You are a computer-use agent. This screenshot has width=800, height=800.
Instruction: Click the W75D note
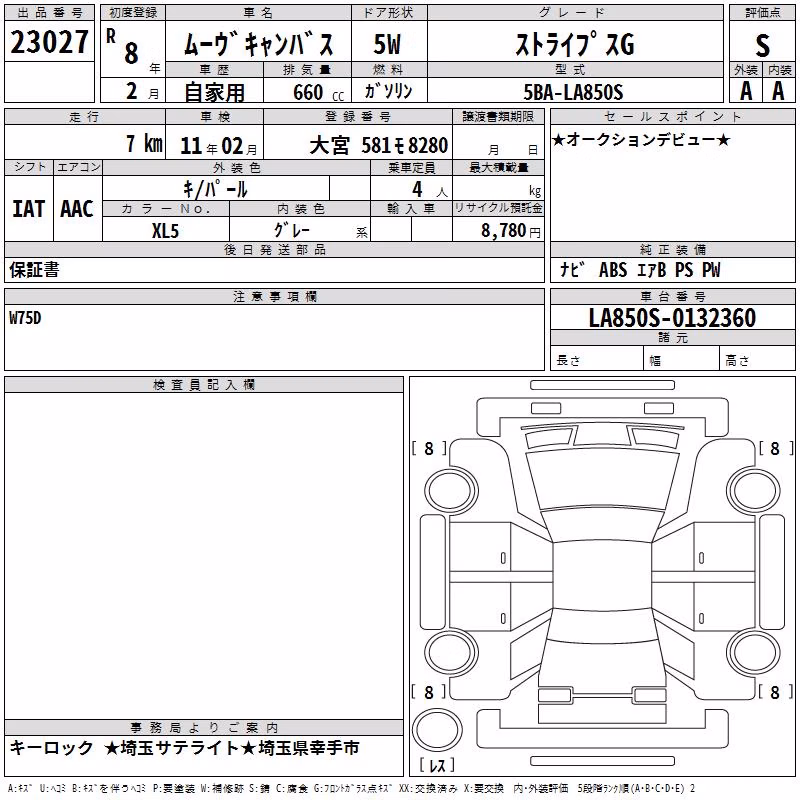(x=25, y=318)
